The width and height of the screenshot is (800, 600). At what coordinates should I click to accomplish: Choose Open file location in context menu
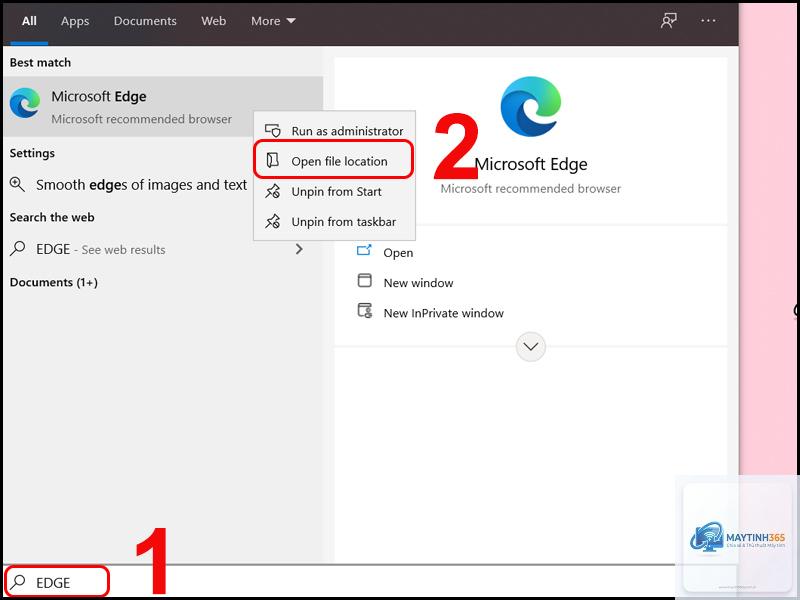[334, 161]
